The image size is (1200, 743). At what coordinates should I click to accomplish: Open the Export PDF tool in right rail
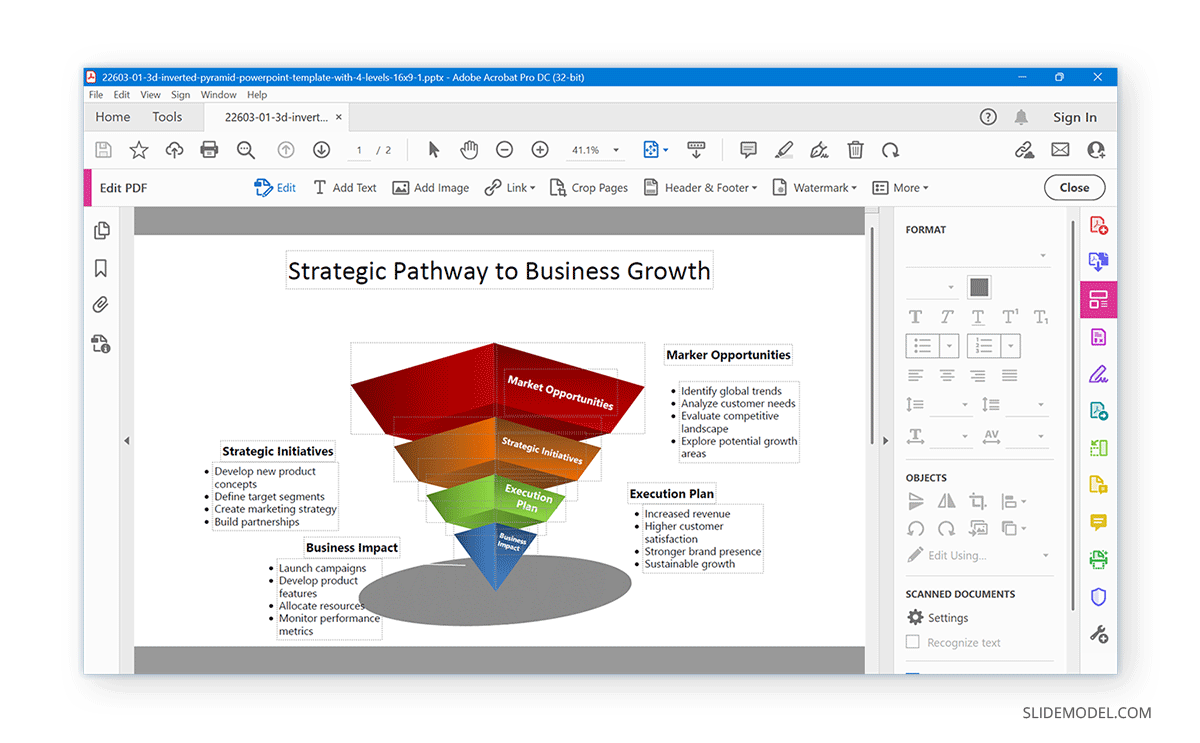[1098, 262]
